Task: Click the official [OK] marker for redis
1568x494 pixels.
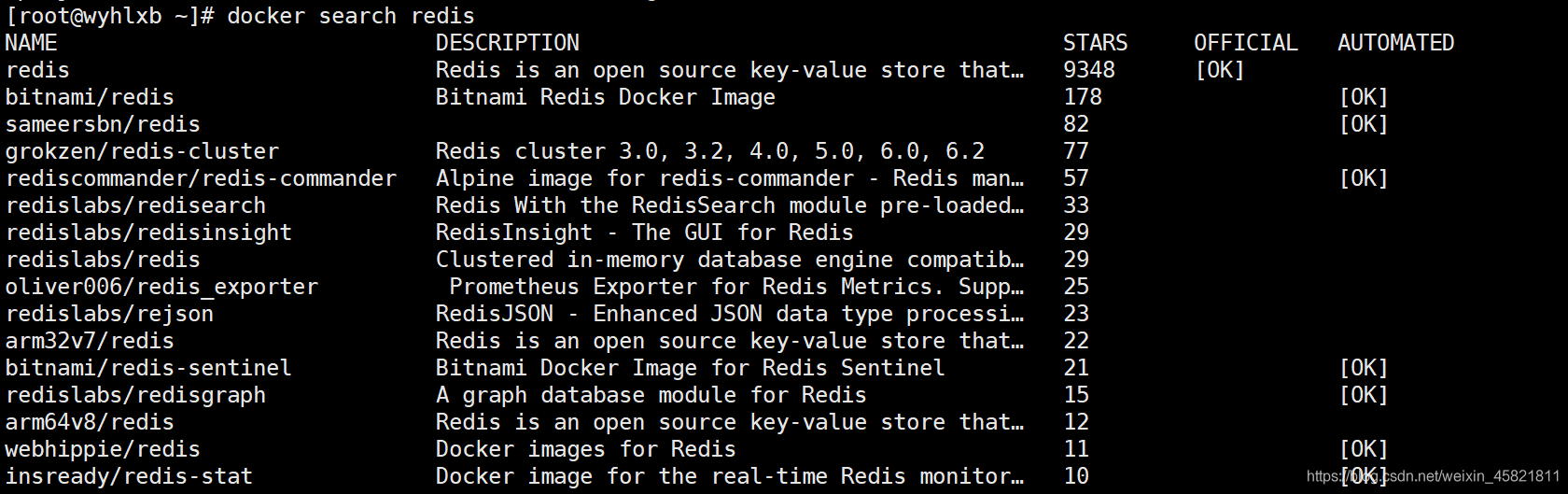Action: click(x=1220, y=70)
